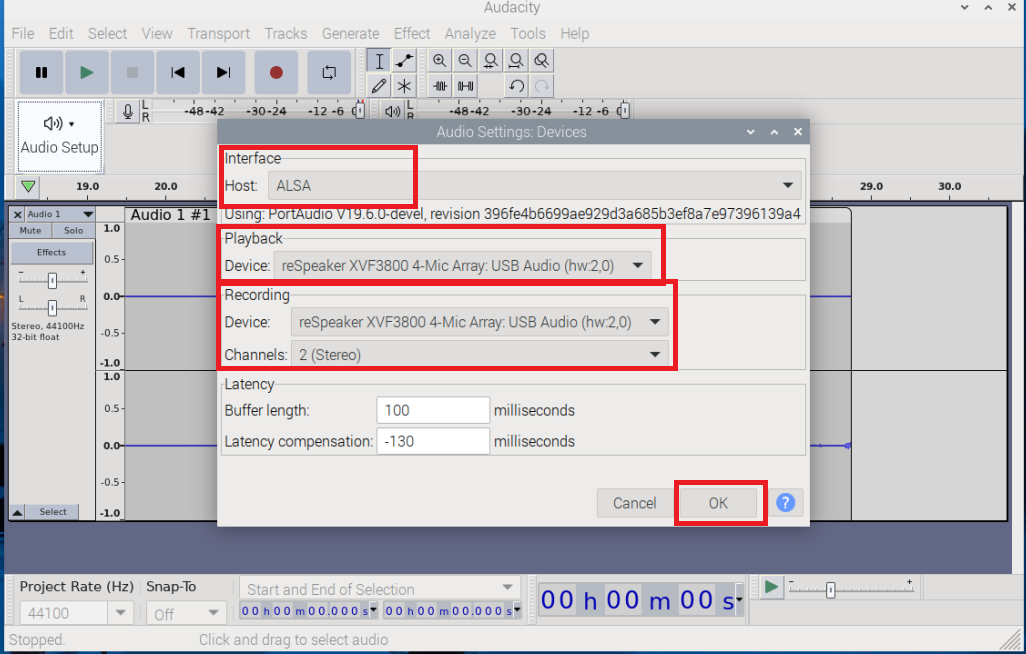Collapse the track with the up-arrow button
This screenshot has height=654, width=1026.
tap(18, 512)
